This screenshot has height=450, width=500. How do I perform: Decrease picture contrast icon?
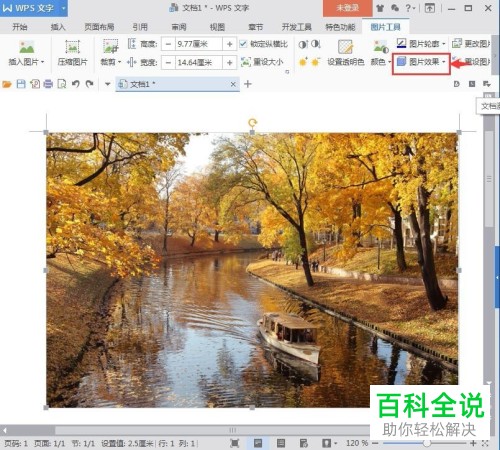pos(315,44)
